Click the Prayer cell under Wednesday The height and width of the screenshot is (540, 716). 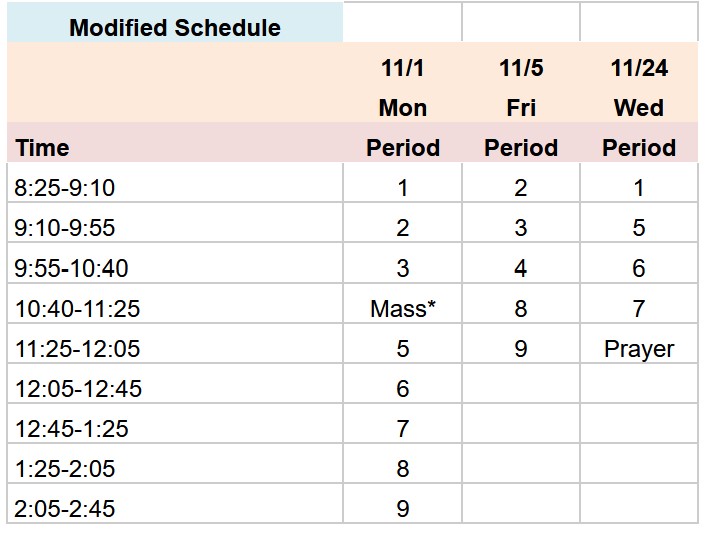(638, 349)
